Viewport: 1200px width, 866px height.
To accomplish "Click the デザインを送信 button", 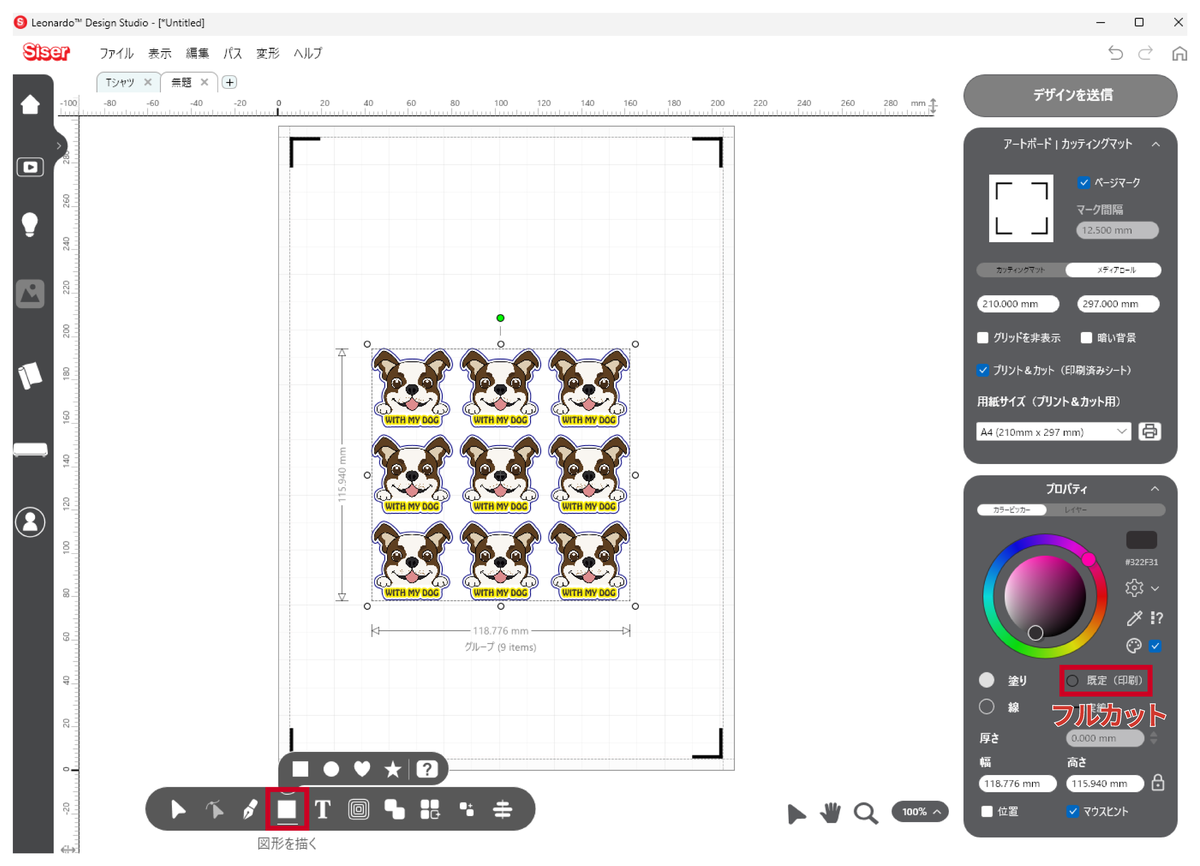I will (x=1070, y=96).
